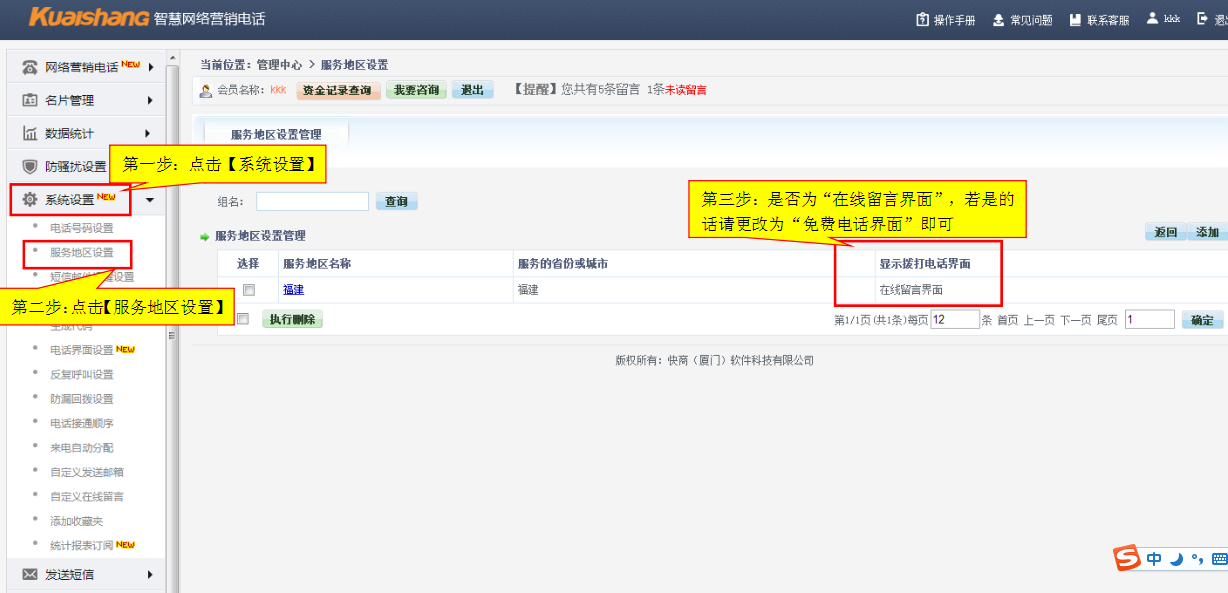Image resolution: width=1228 pixels, height=593 pixels.
Task: Open 常见问题 FAQ icon in header
Action: coord(998,20)
